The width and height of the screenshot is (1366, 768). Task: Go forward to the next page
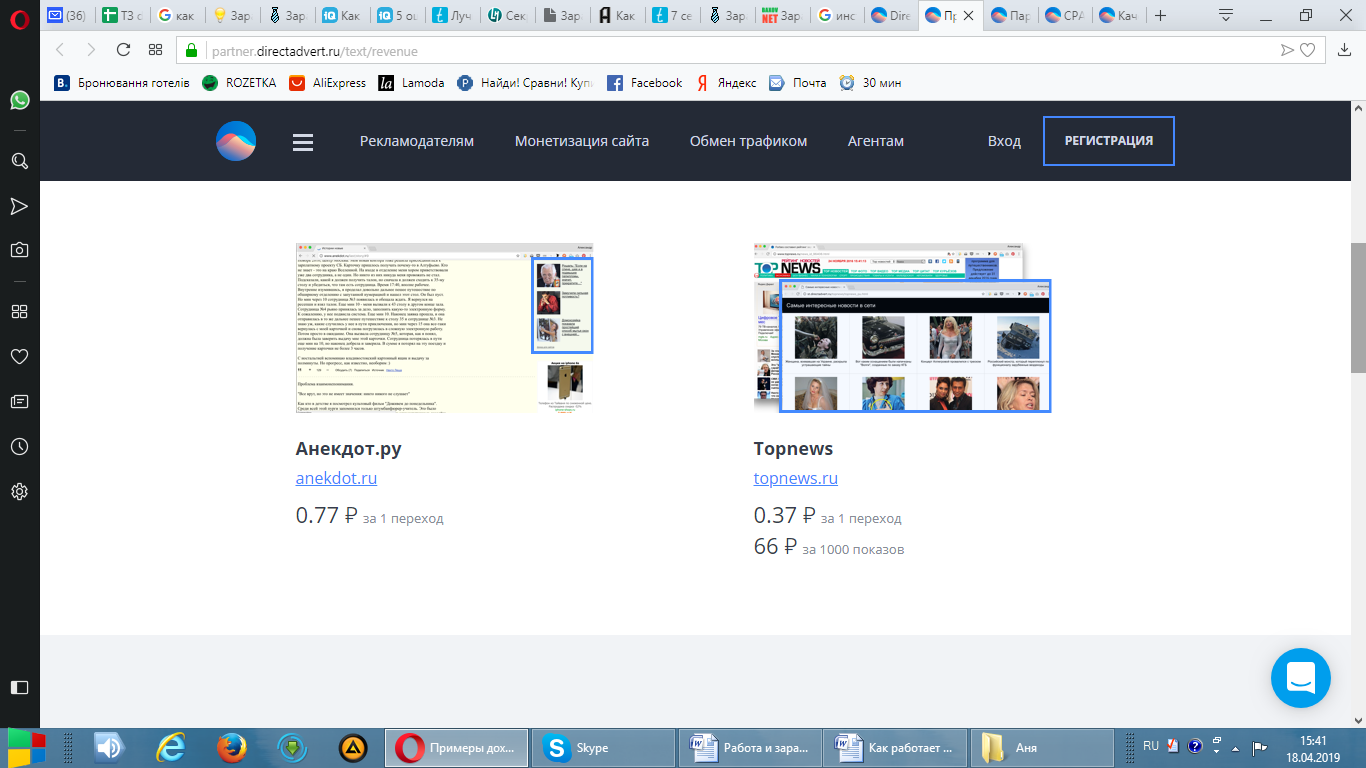tap(91, 50)
